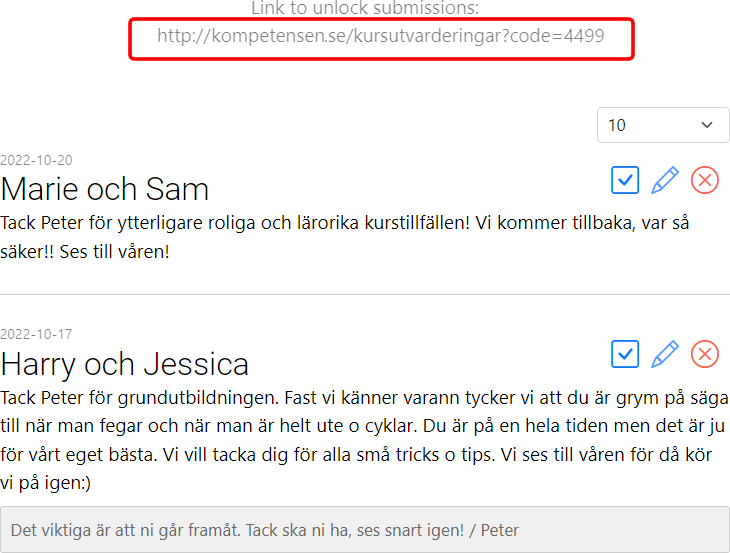This screenshot has width=730, height=553.
Task: Click the chevron arrow in the 10 dropdown
Action: (708, 125)
